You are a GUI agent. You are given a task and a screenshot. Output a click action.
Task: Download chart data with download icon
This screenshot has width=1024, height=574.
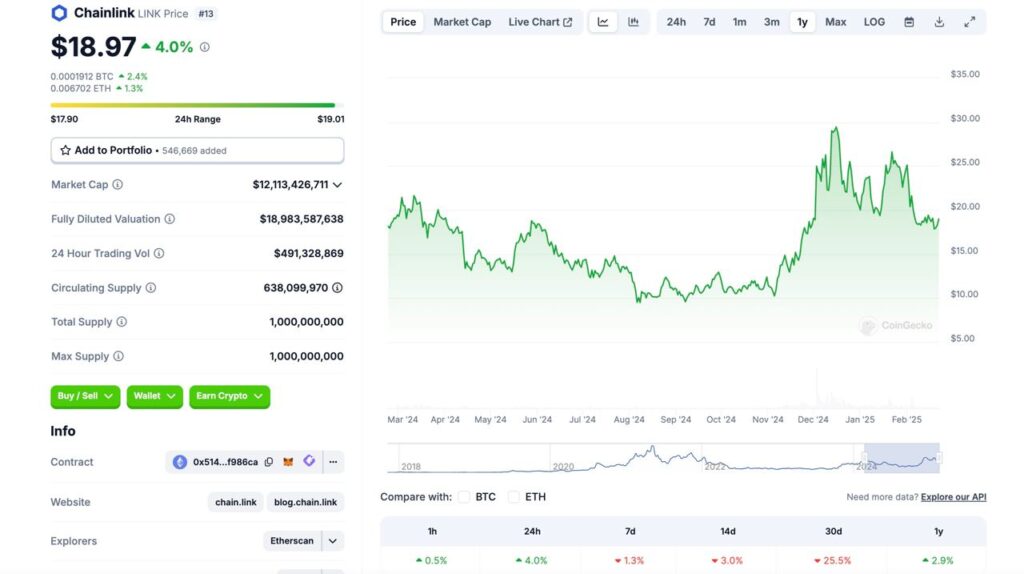click(939, 22)
